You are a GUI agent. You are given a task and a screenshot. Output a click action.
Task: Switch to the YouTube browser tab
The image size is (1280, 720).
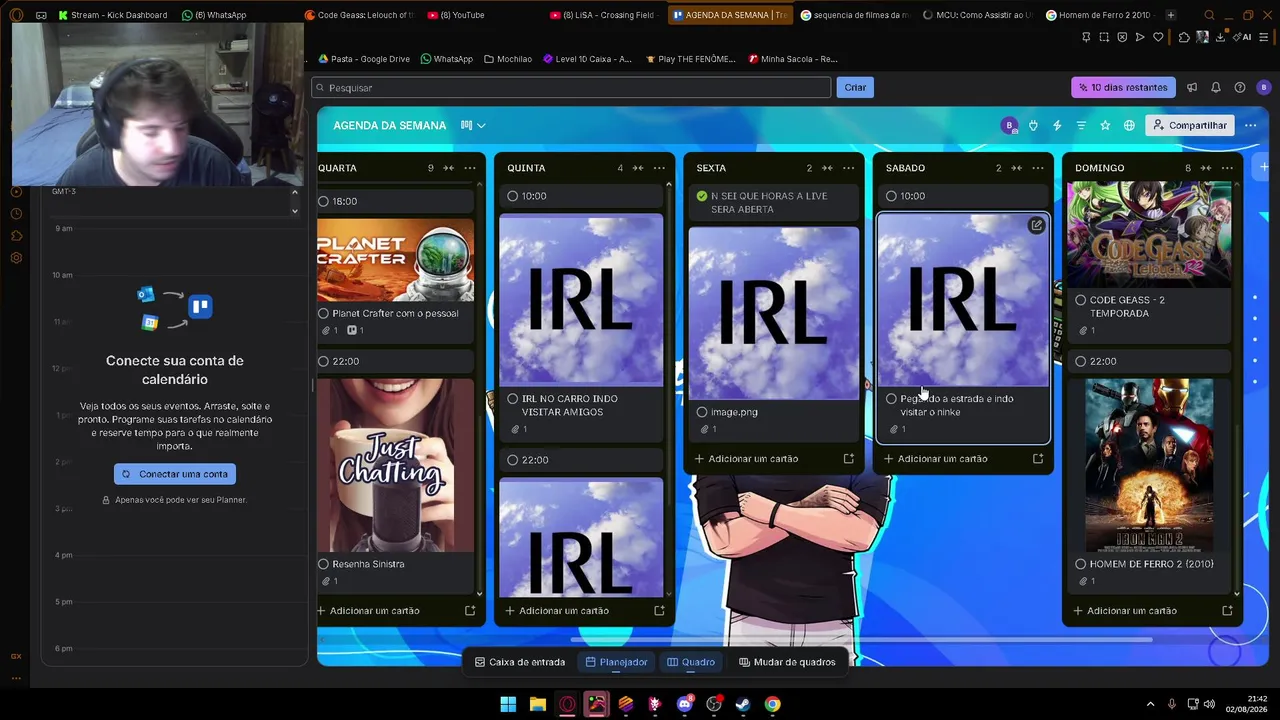click(457, 15)
